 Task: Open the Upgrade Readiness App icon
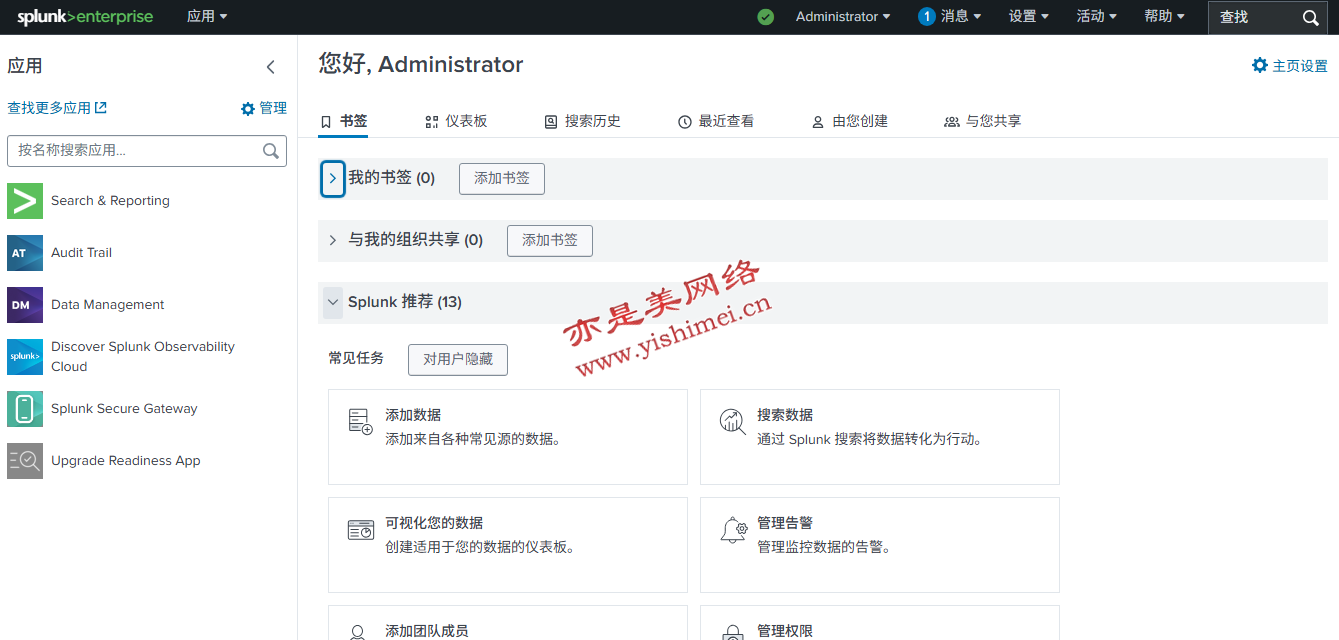[x=25, y=461]
